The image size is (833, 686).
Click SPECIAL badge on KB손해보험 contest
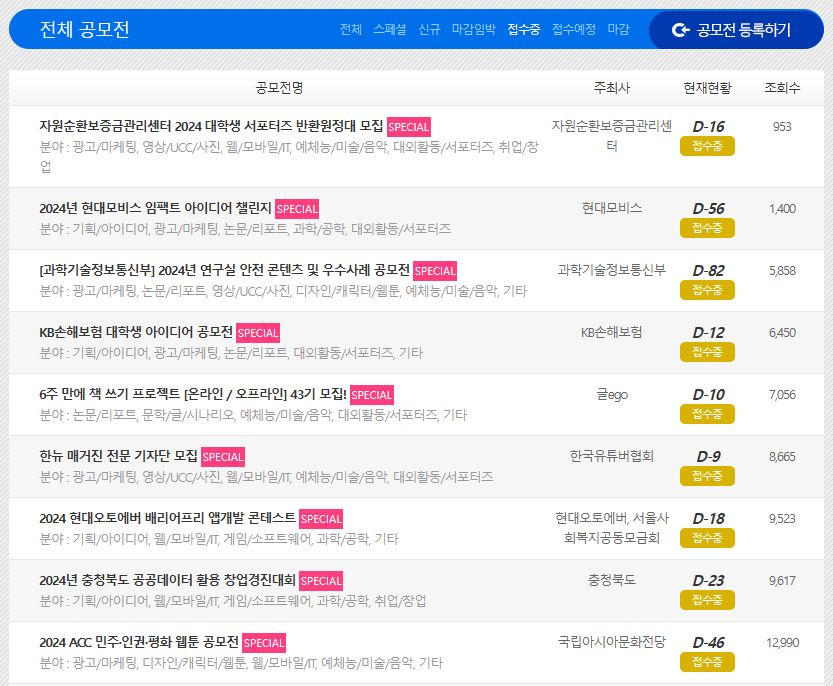[x=258, y=333]
